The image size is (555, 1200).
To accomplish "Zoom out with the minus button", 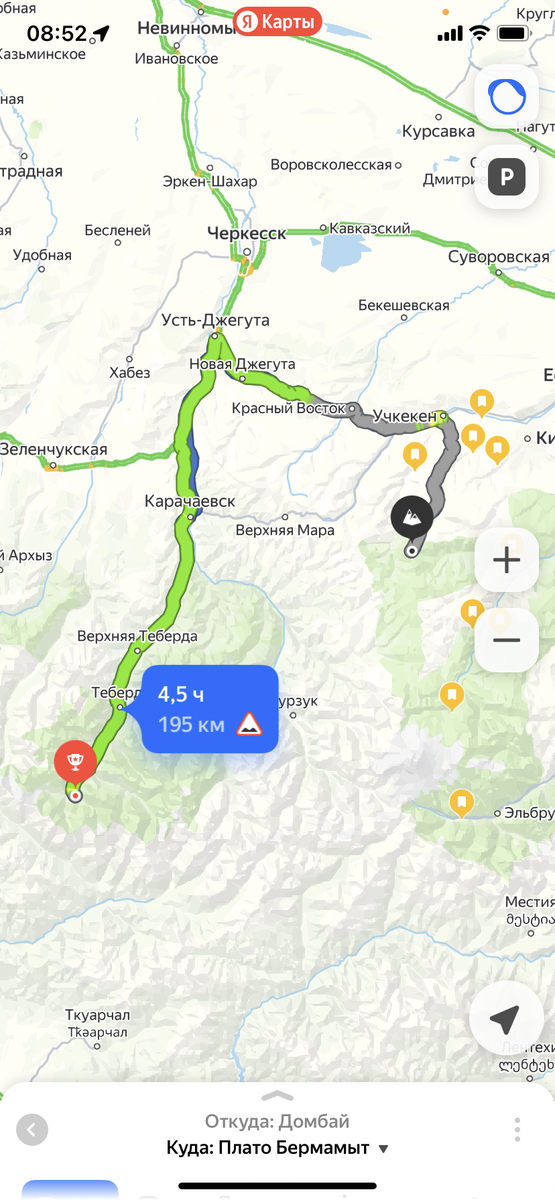I will pos(506,640).
